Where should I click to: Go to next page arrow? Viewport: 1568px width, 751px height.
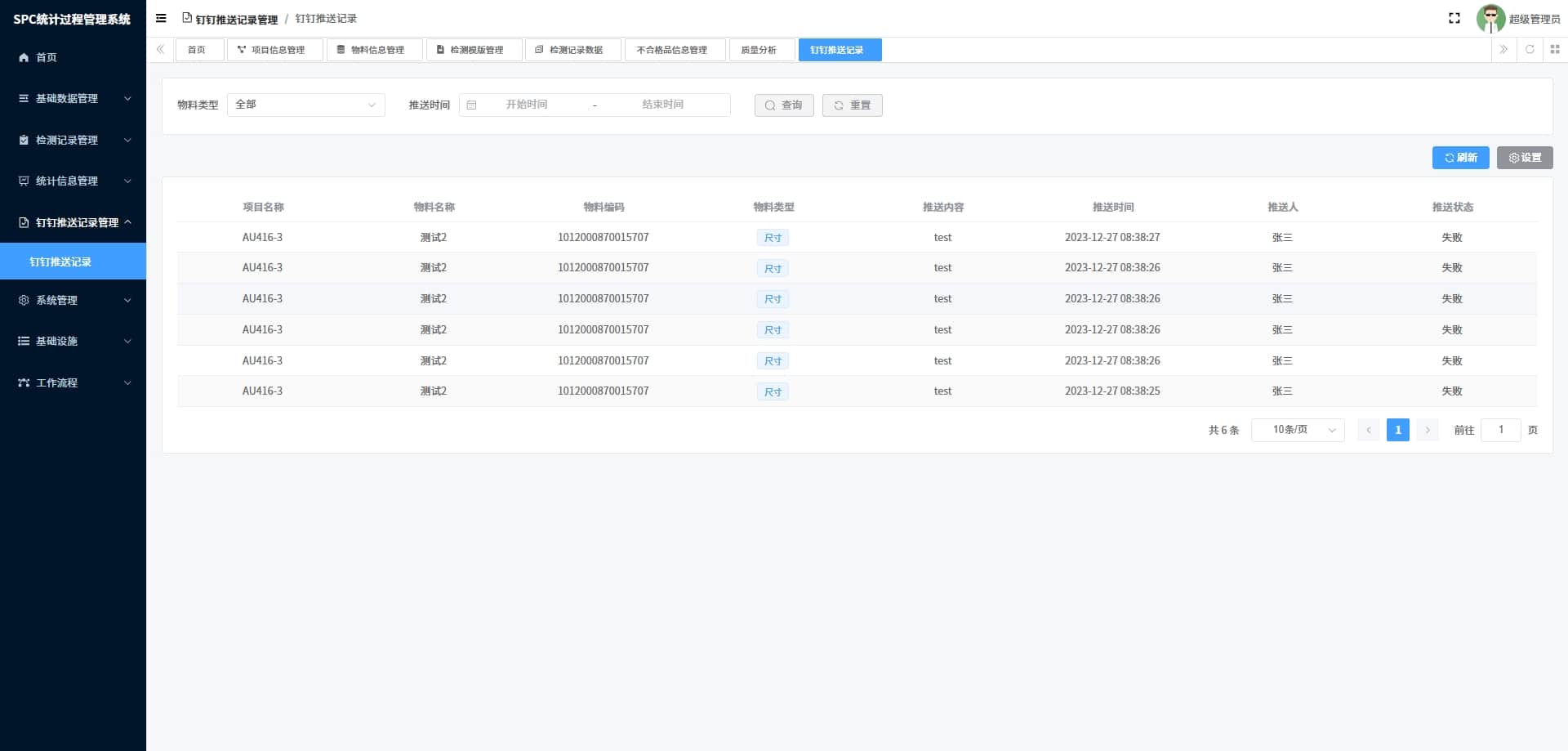(x=1428, y=430)
